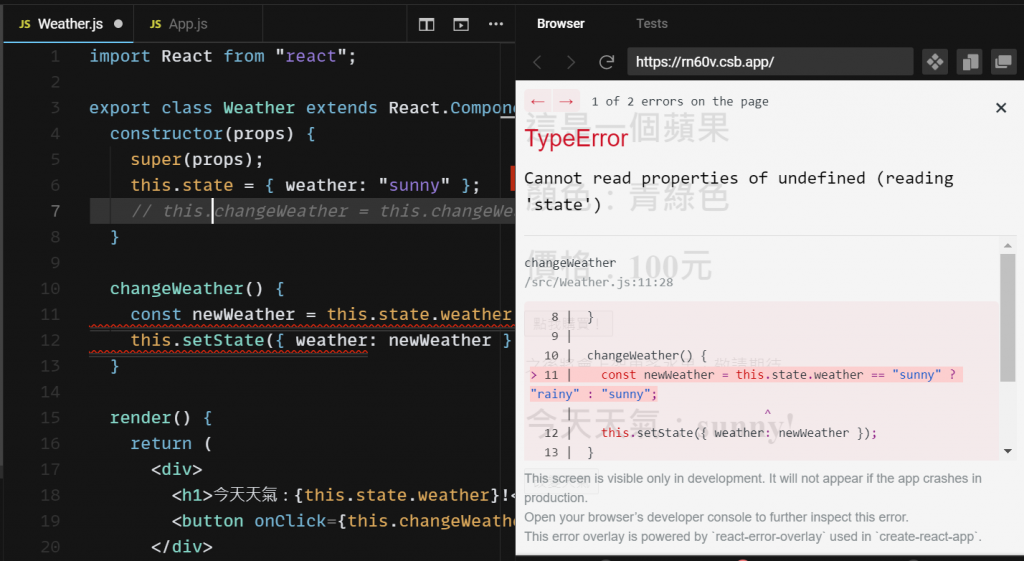The width and height of the screenshot is (1024, 561).
Task: Split the editor with the layout icon
Action: (x=426, y=25)
